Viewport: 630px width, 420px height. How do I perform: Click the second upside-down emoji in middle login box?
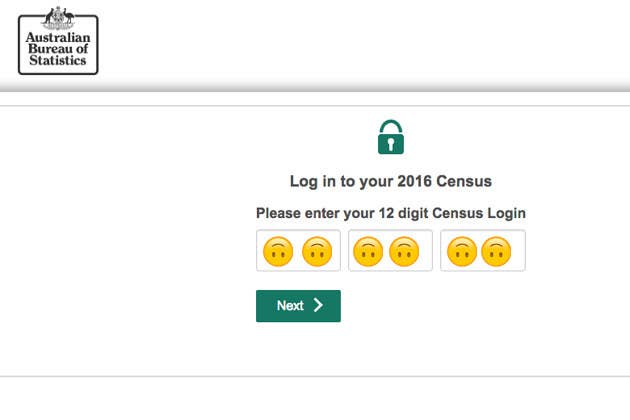coord(404,251)
